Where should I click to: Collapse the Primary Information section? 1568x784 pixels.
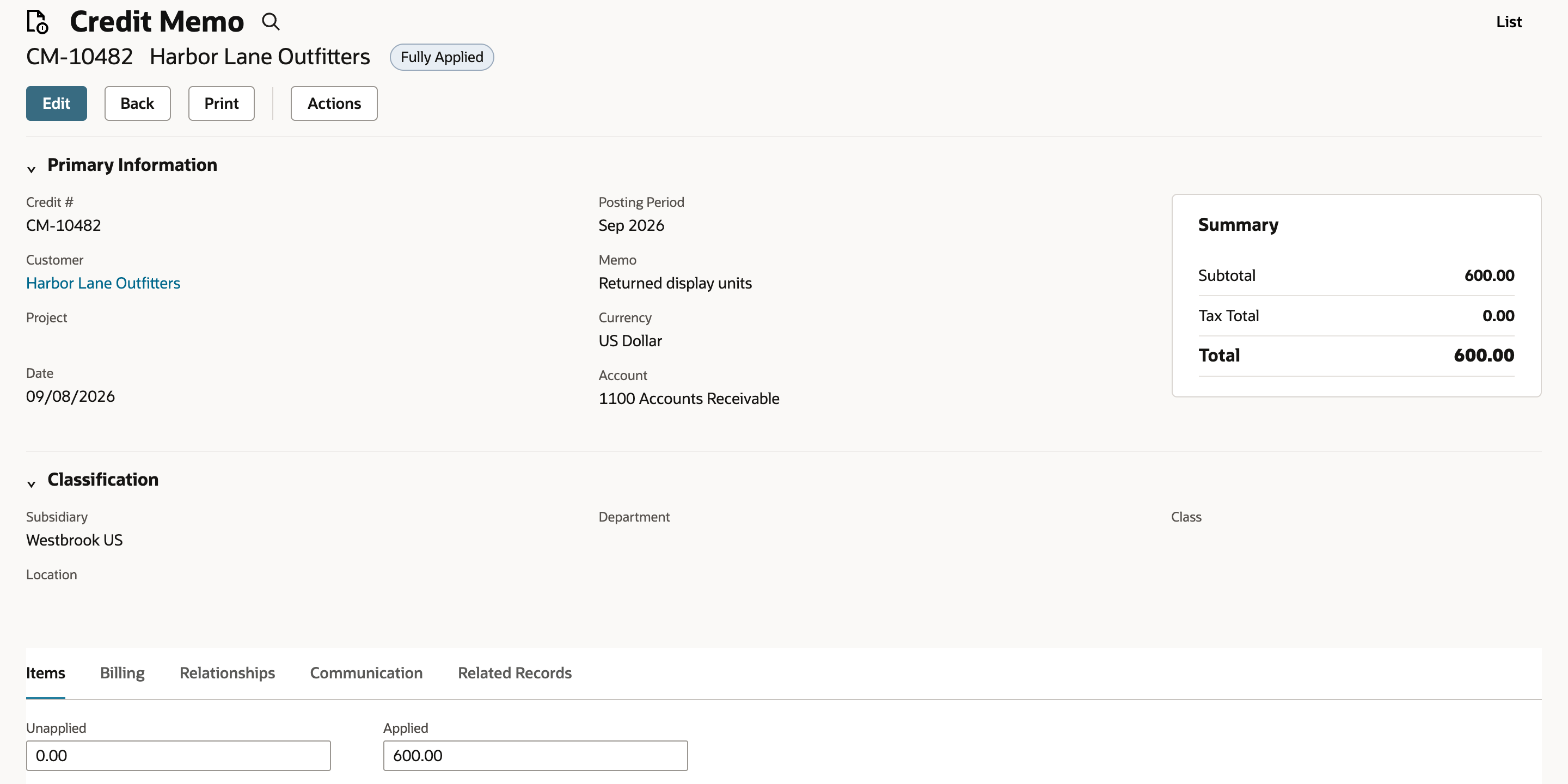point(32,169)
